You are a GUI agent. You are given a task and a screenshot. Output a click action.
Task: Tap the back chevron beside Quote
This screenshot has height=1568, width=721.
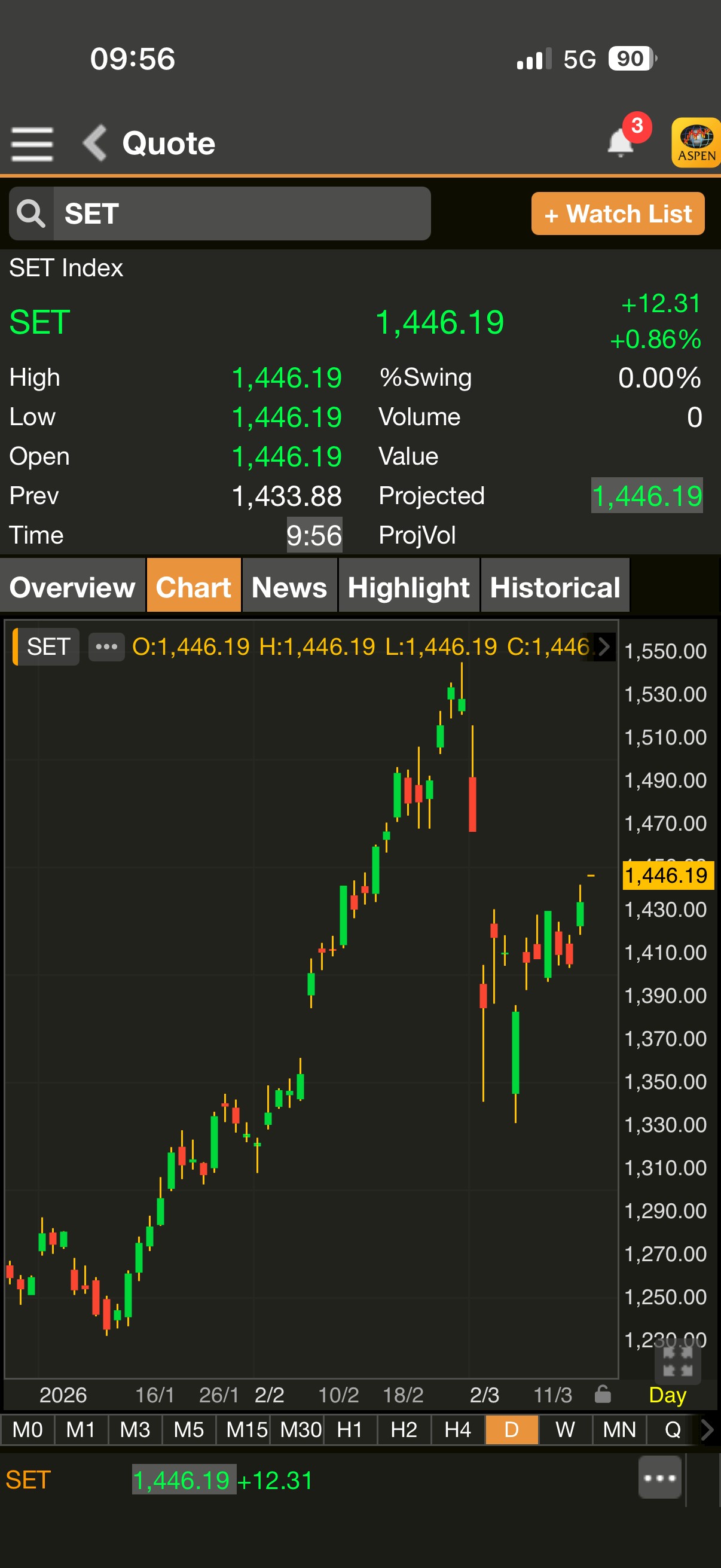click(x=95, y=144)
